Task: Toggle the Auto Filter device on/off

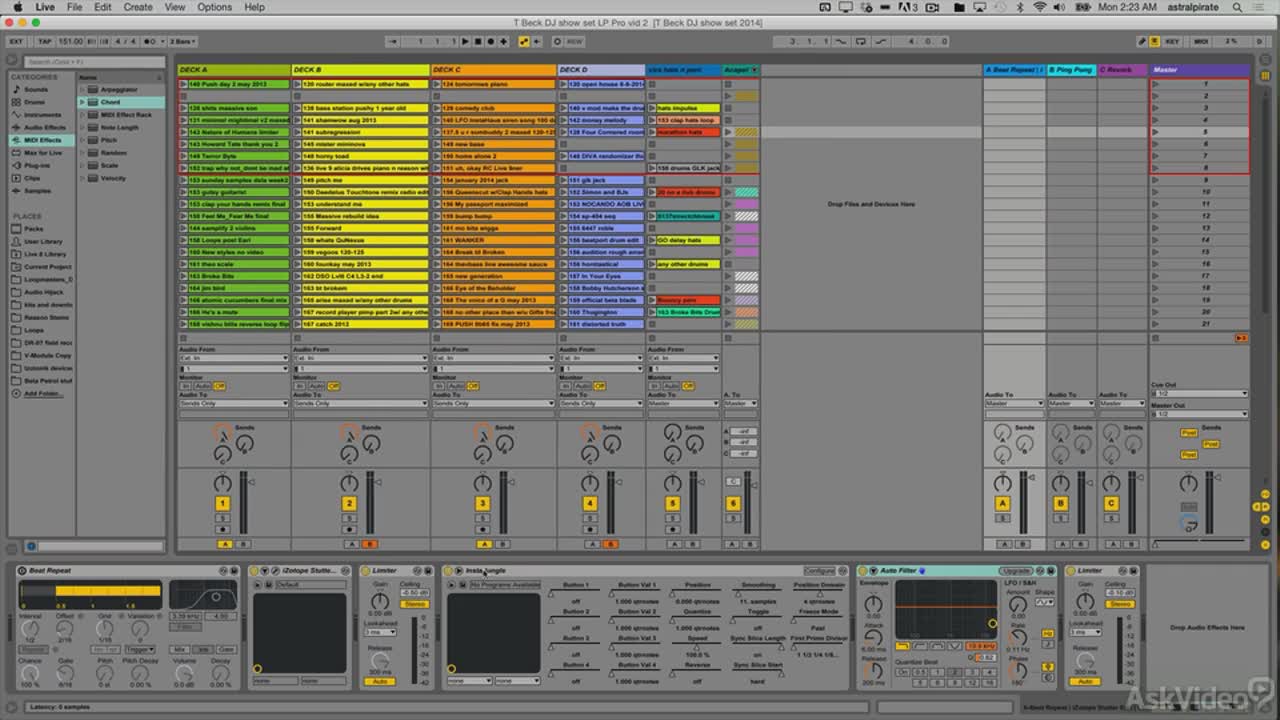Action: tap(863, 571)
